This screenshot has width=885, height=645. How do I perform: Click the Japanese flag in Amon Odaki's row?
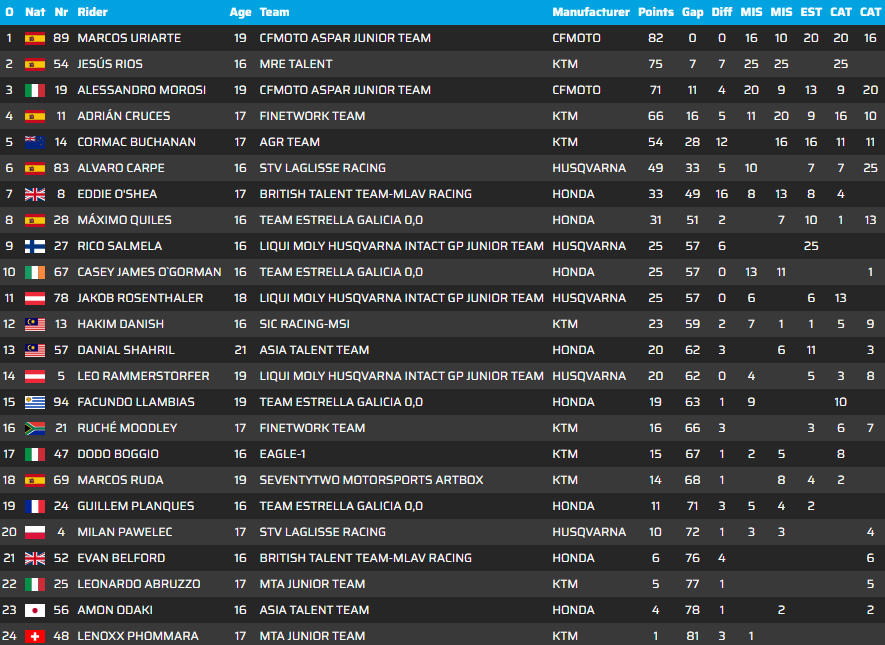point(35,610)
